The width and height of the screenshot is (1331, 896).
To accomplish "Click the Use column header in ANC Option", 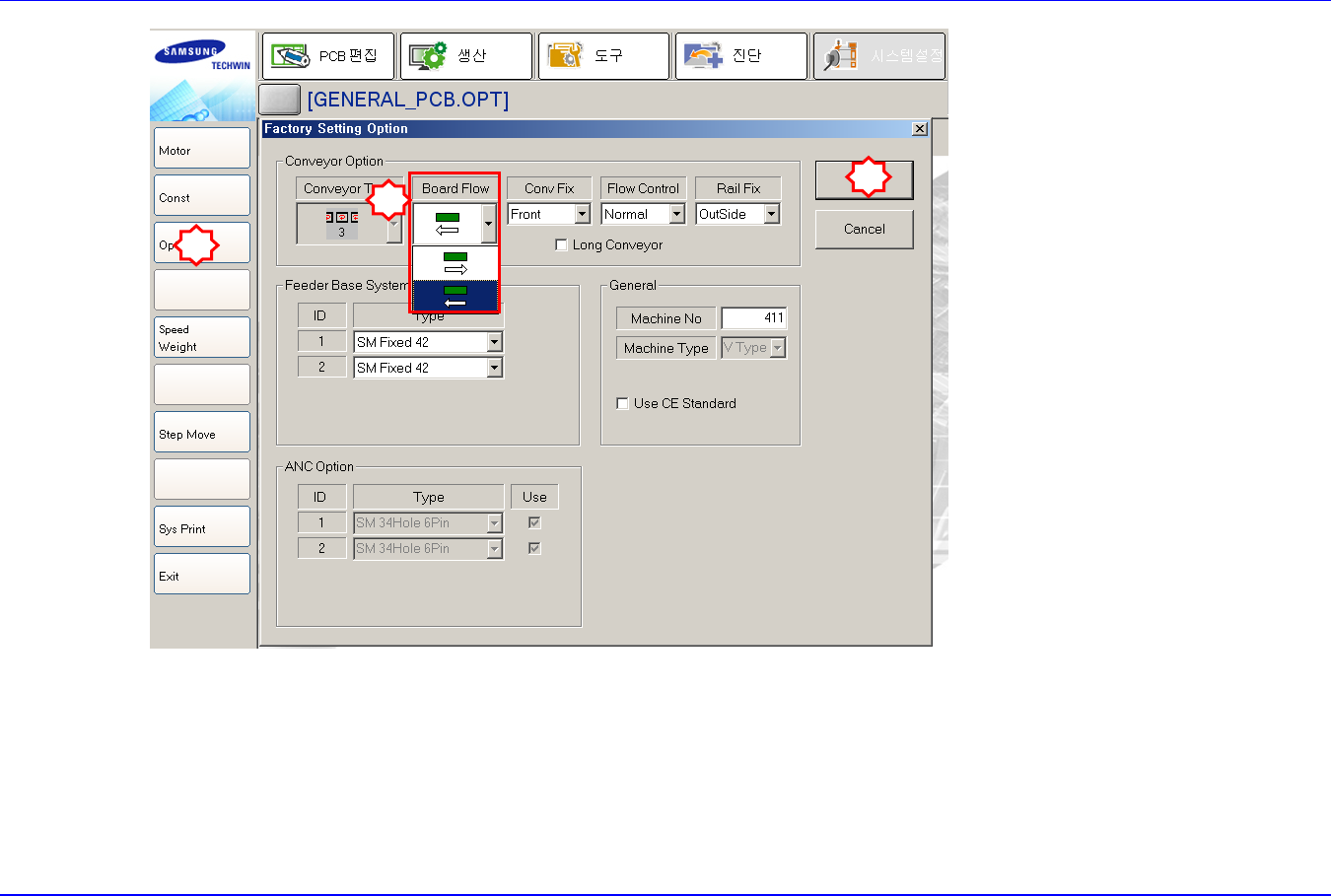I will click(534, 497).
